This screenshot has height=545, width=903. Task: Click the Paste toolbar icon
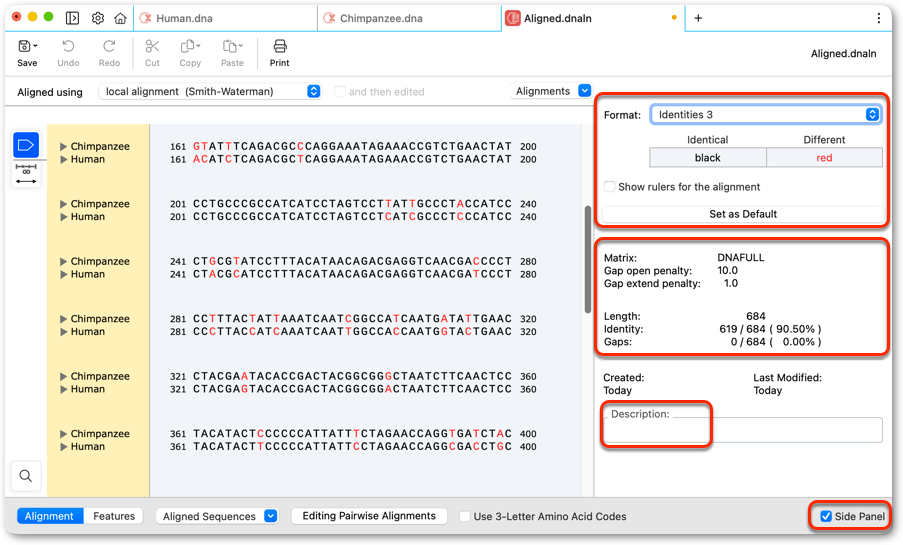click(x=232, y=46)
